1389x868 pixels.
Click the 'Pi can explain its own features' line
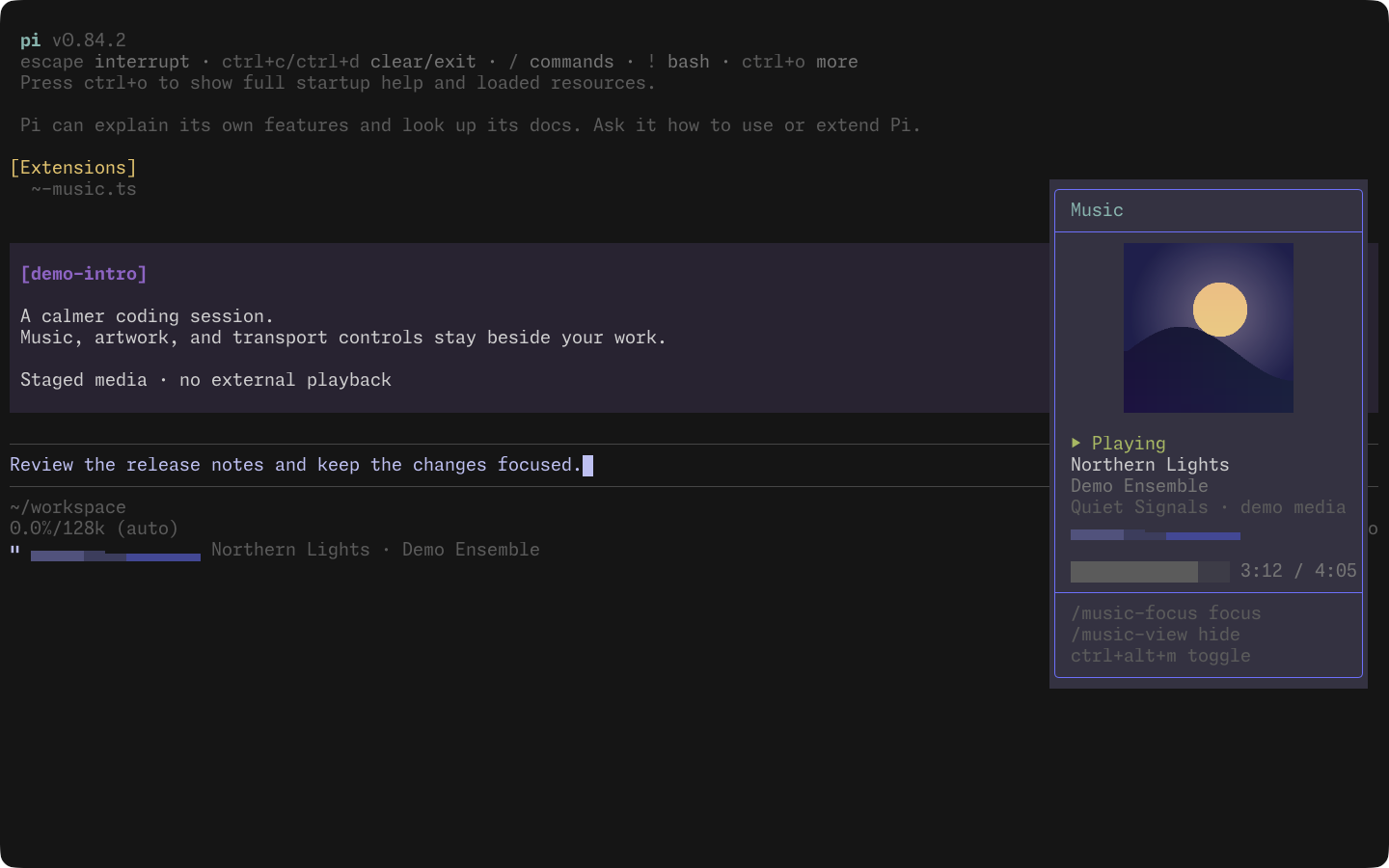tap(471, 125)
